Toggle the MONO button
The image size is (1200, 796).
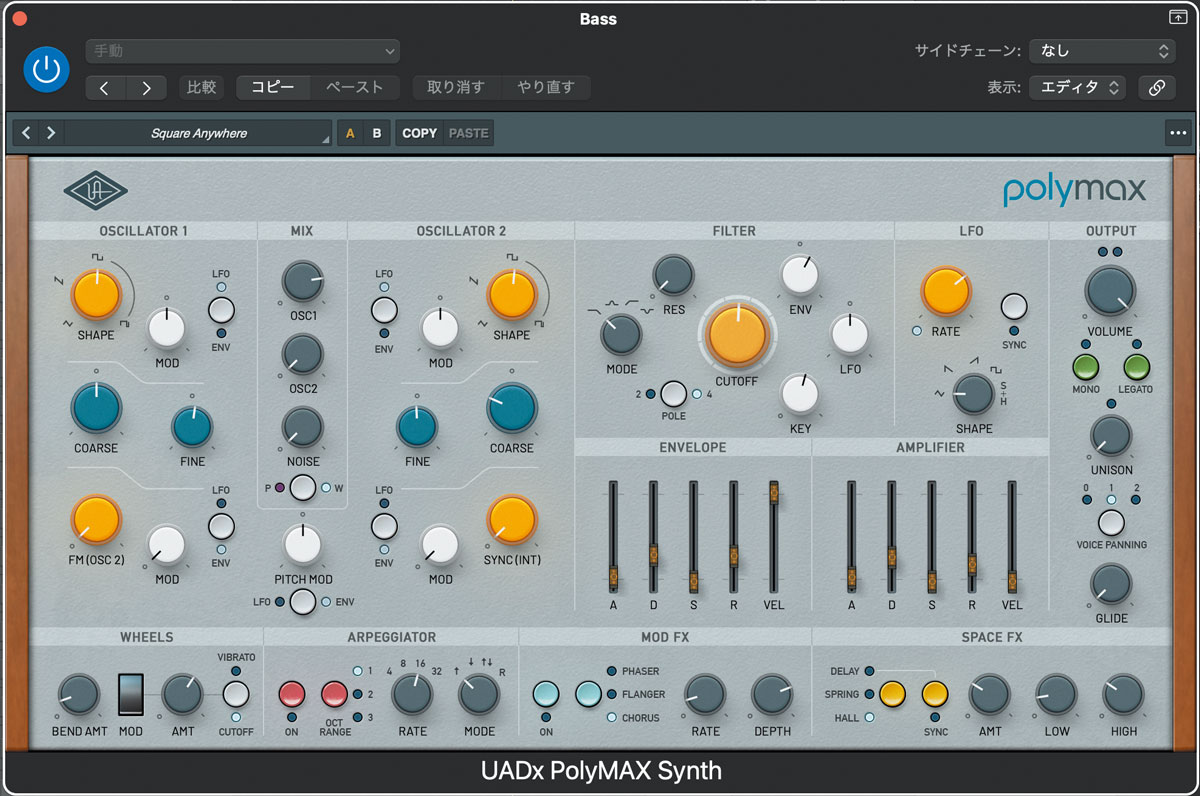click(1085, 367)
